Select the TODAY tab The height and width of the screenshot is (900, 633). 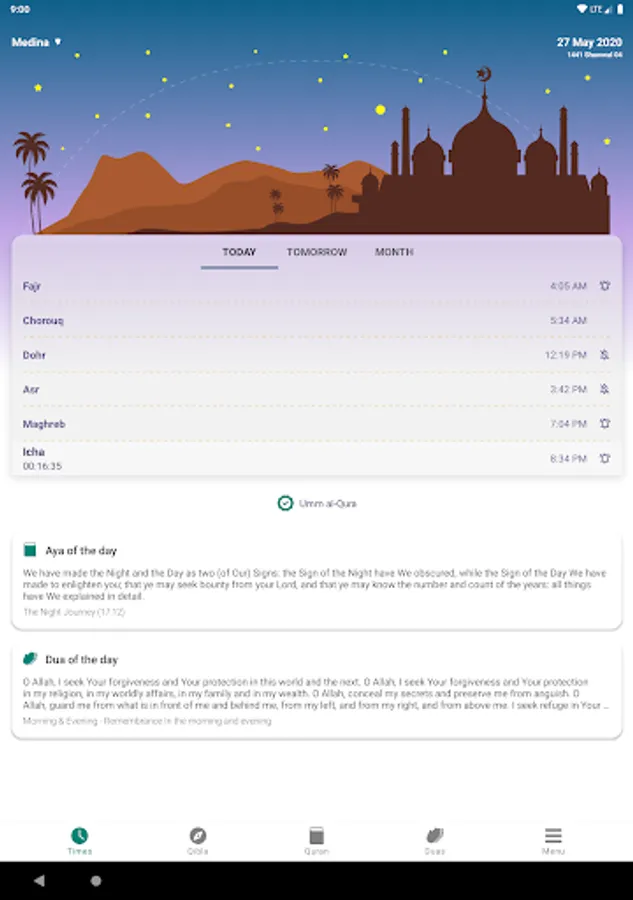239,252
